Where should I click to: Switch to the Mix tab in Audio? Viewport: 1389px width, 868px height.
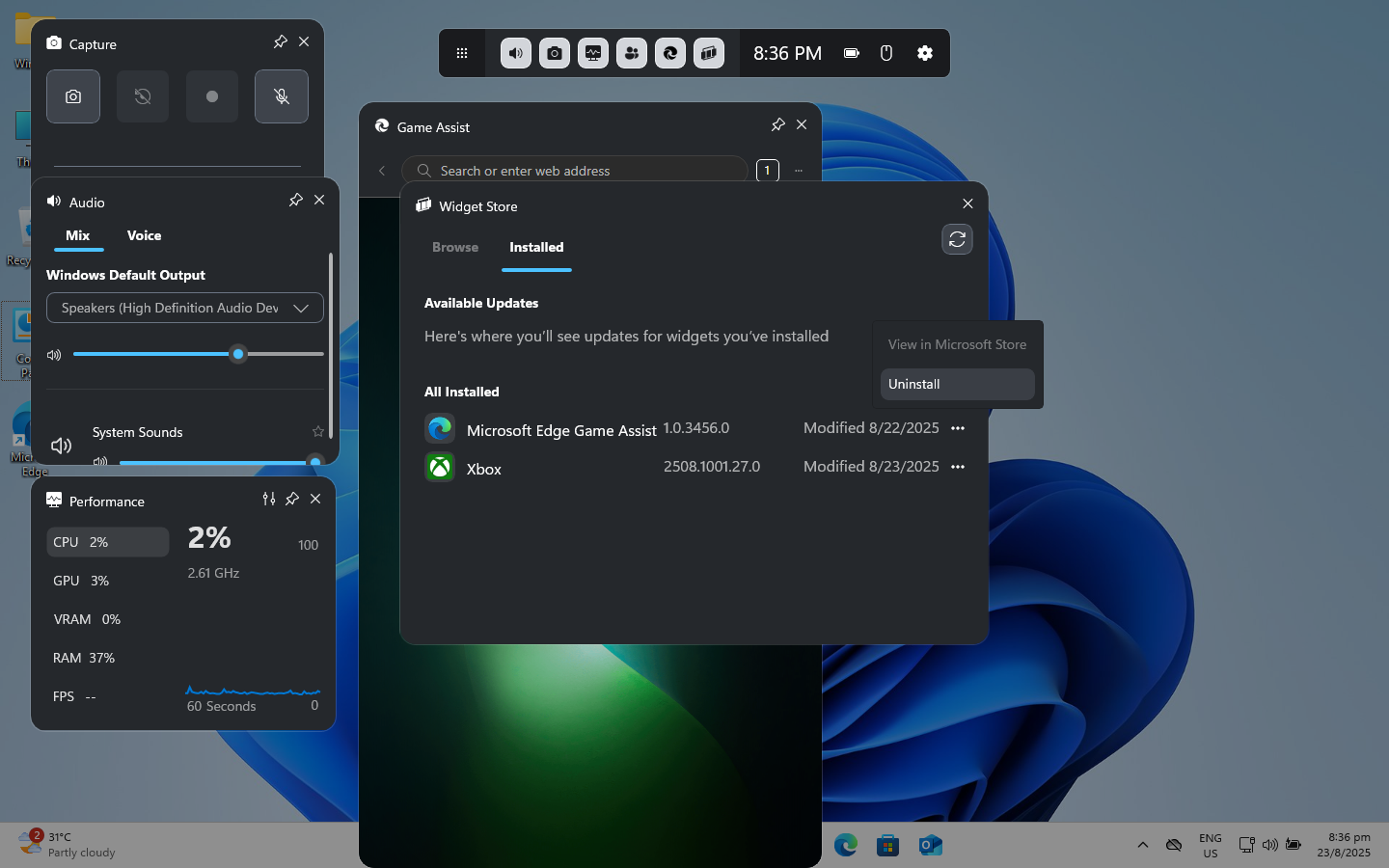(x=78, y=235)
